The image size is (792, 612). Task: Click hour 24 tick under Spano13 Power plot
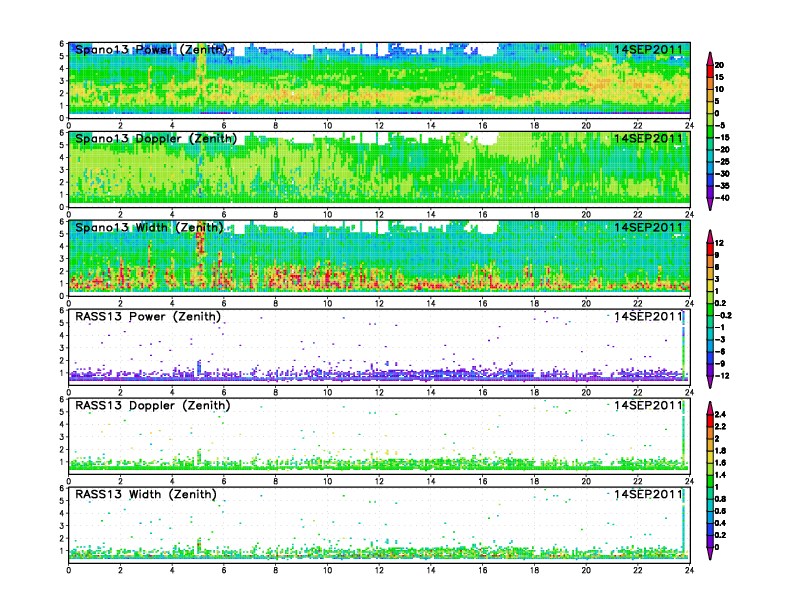(689, 125)
